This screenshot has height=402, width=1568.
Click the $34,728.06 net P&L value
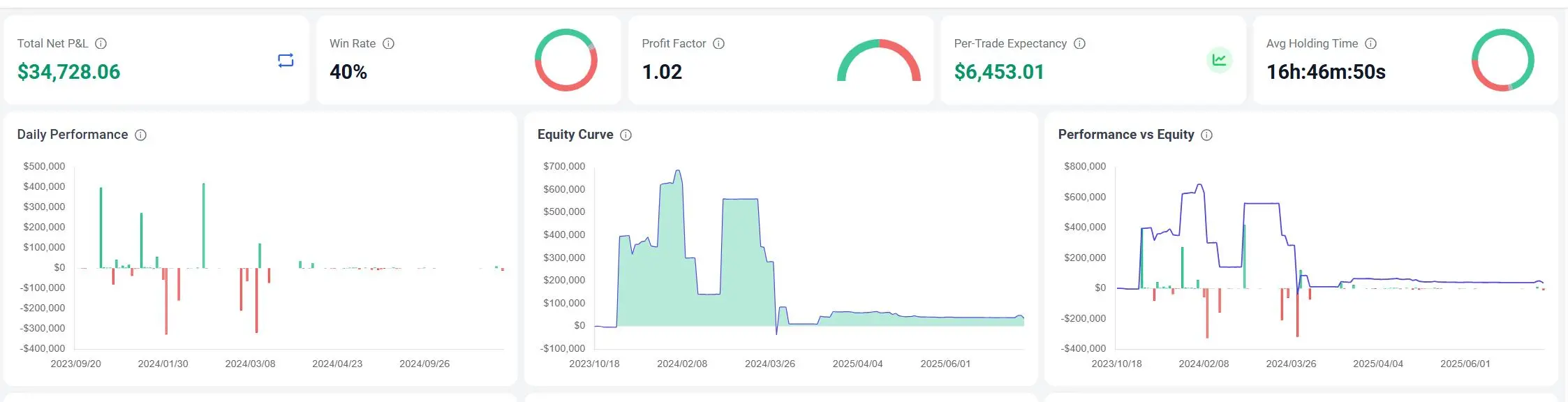[x=68, y=72]
